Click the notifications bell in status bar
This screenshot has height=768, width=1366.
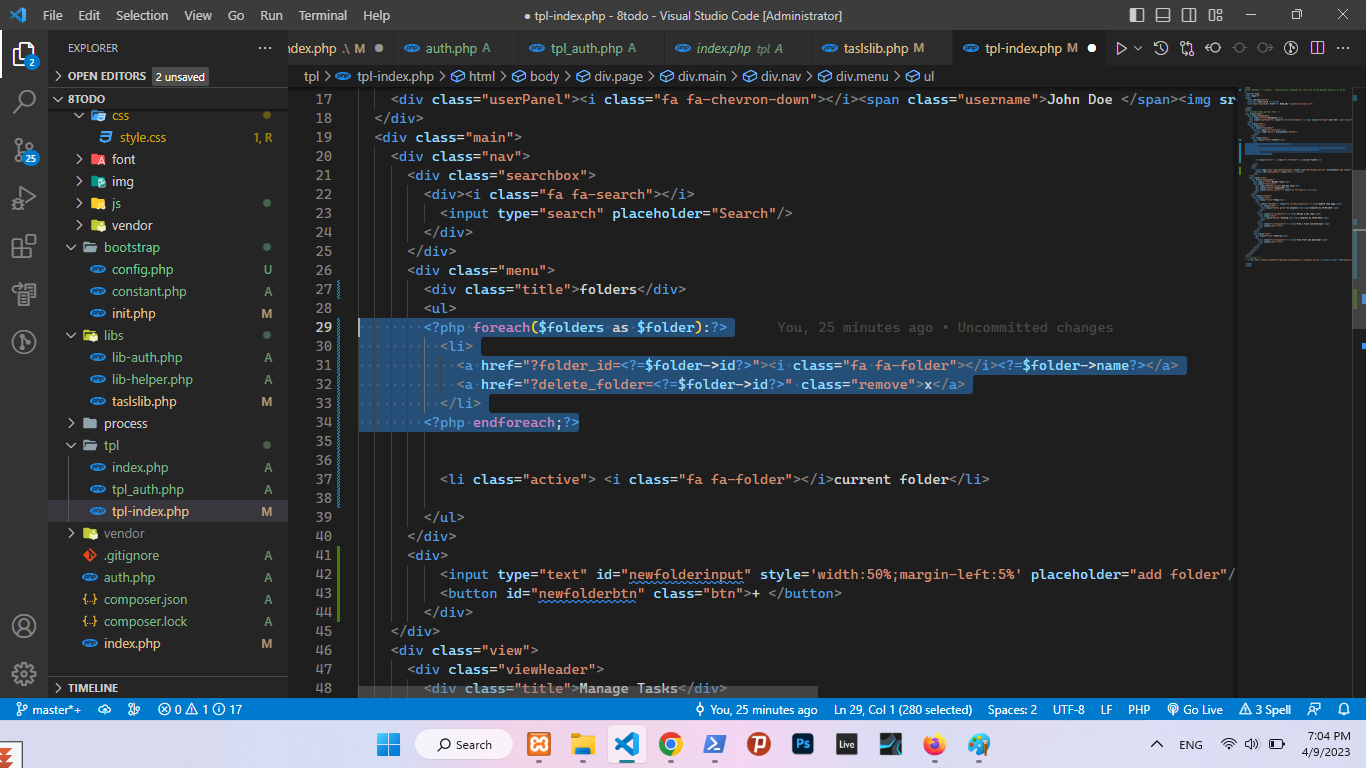point(1345,709)
